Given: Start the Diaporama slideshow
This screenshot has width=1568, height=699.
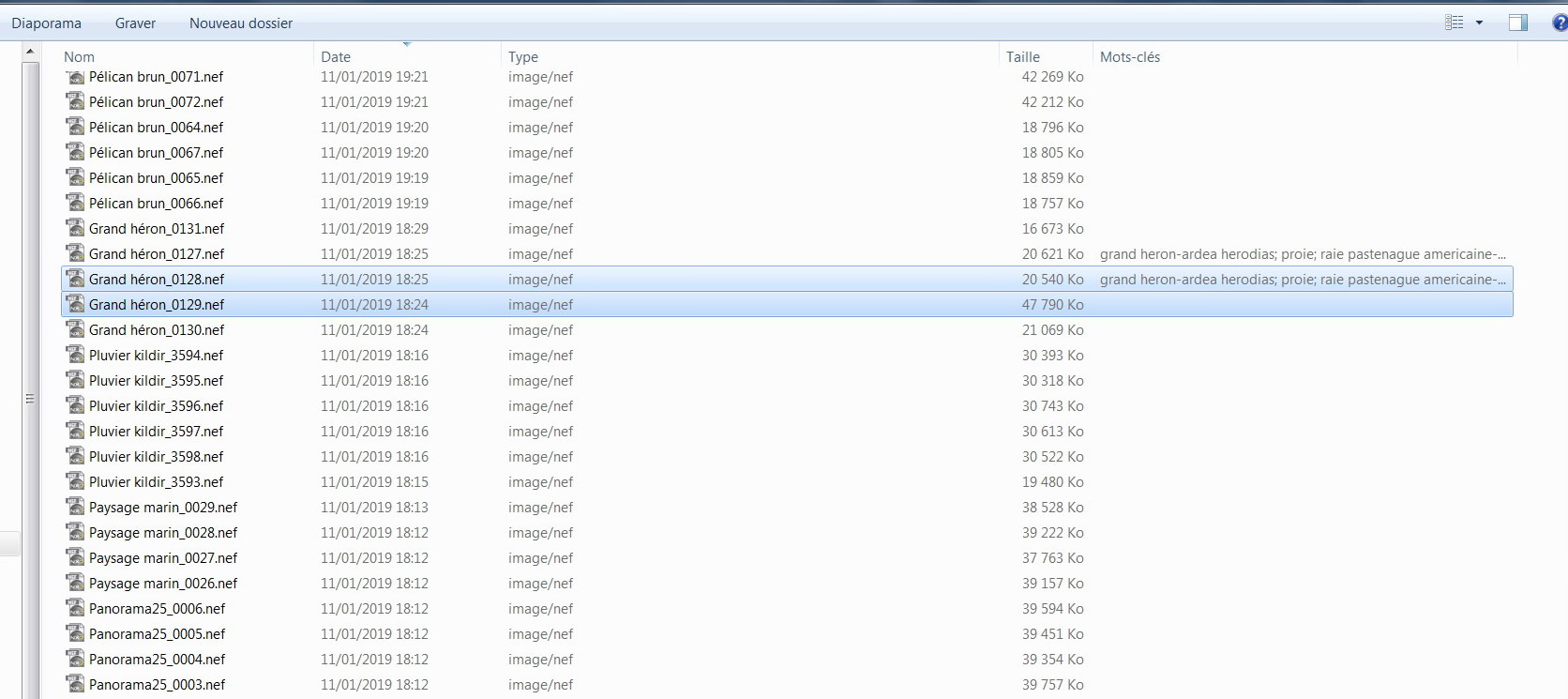Looking at the screenshot, I should pyautogui.click(x=46, y=23).
